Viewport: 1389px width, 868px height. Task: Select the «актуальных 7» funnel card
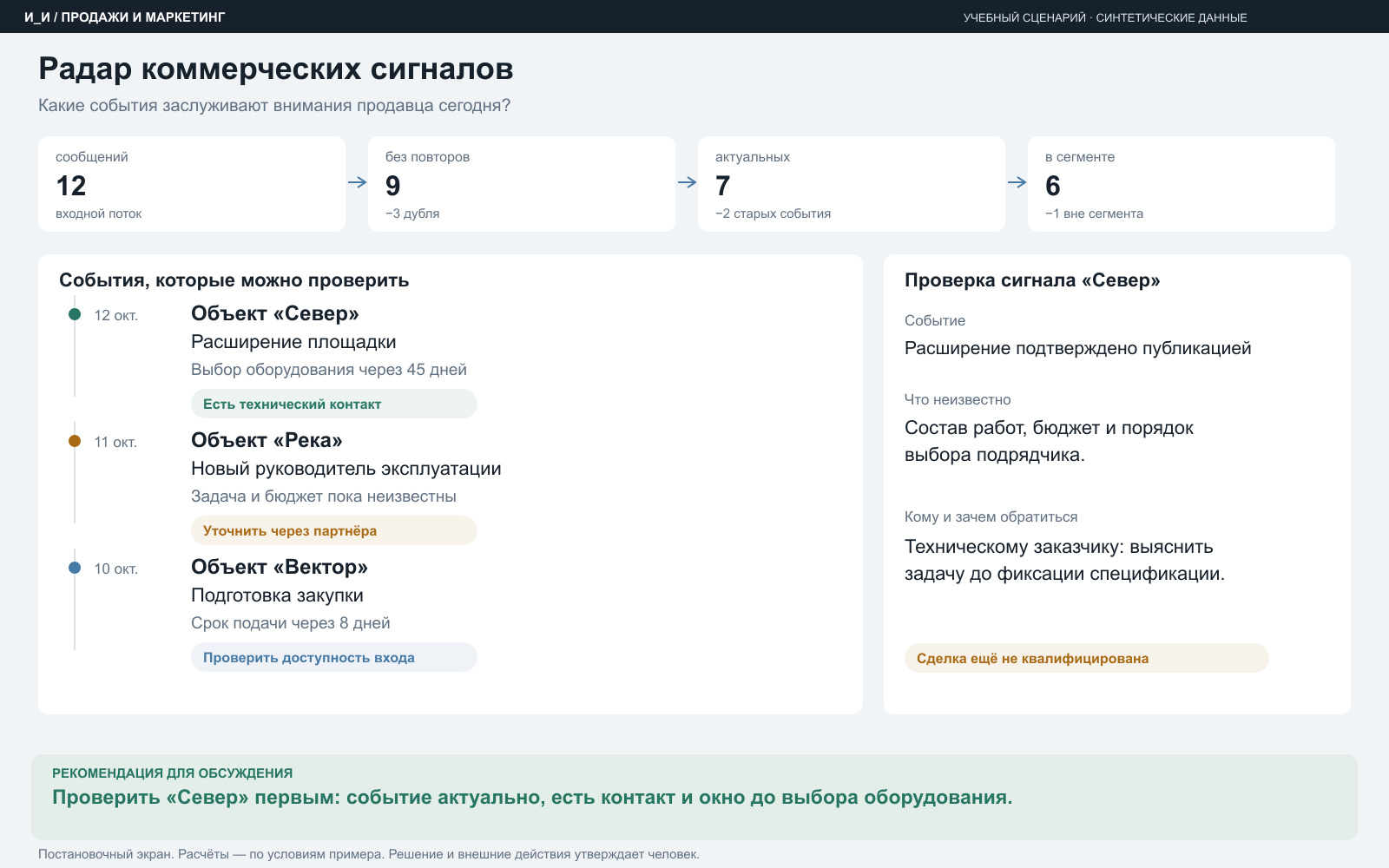coord(852,184)
